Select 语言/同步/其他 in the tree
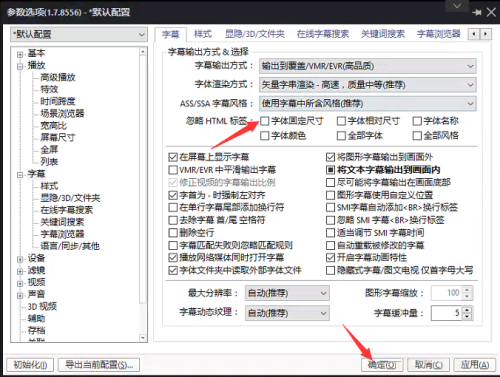 click(x=70, y=246)
